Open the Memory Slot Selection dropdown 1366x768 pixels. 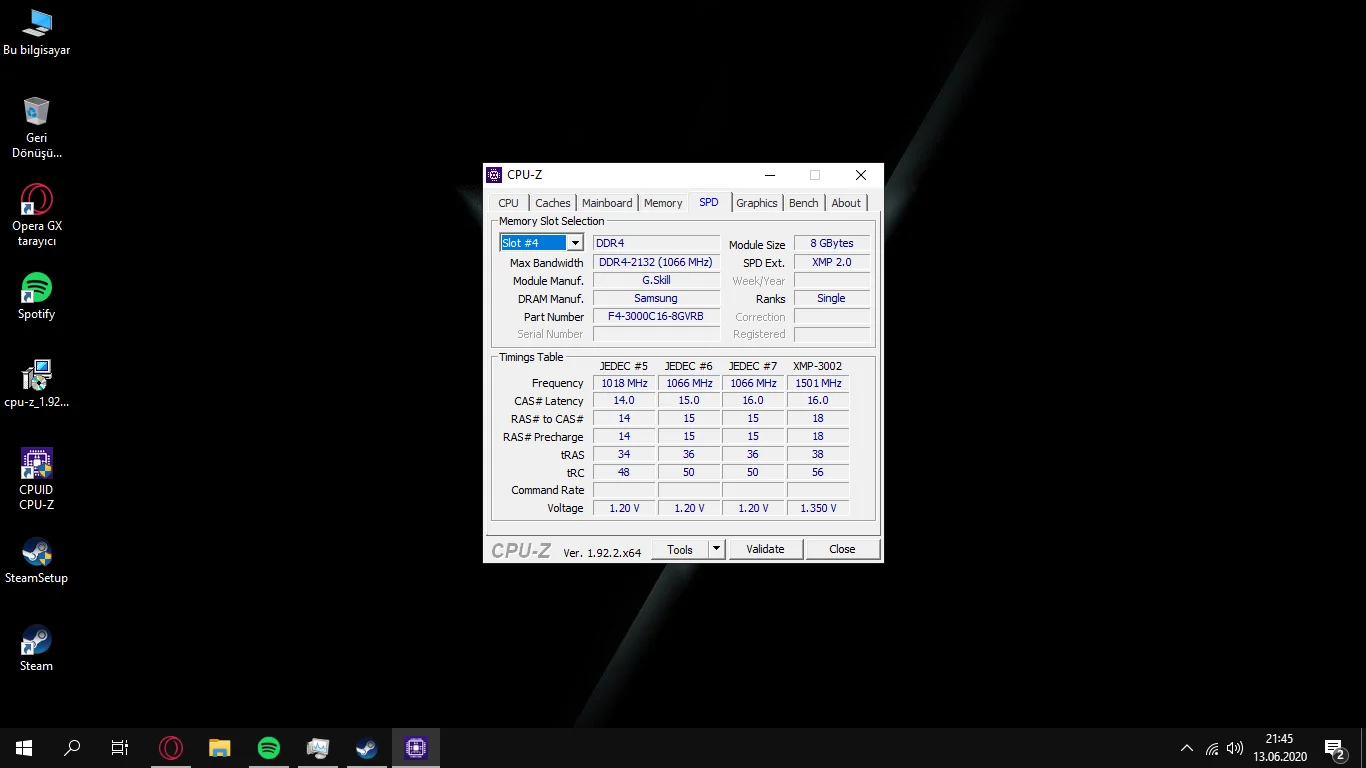[576, 242]
